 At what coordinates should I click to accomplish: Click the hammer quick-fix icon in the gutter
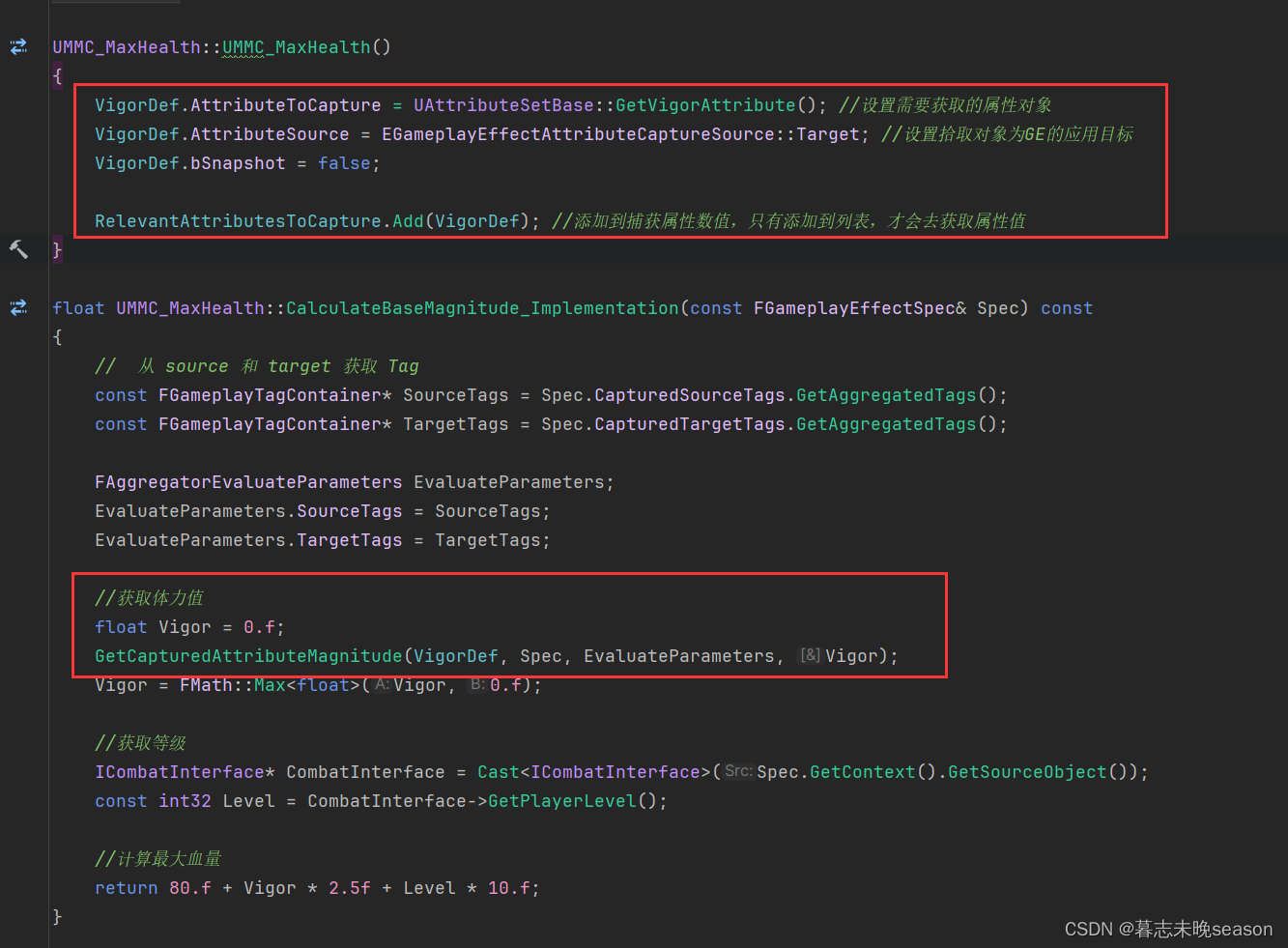click(x=17, y=248)
